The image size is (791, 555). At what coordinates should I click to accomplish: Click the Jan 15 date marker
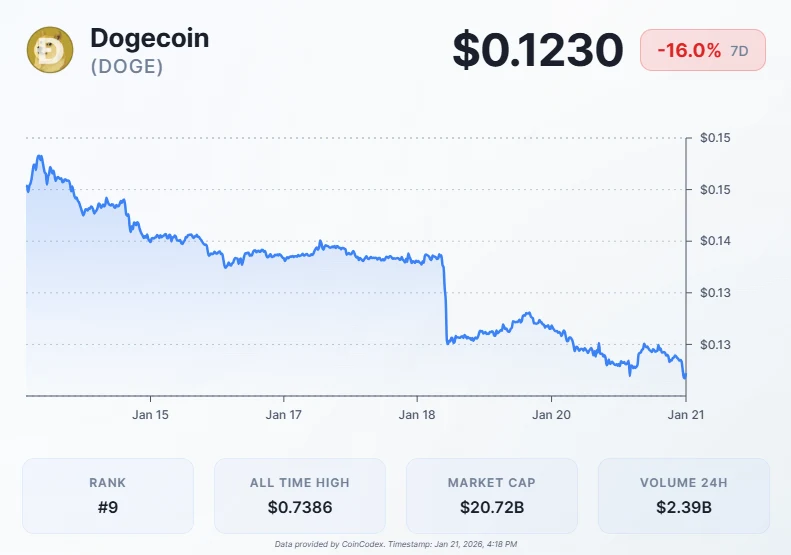(x=151, y=414)
